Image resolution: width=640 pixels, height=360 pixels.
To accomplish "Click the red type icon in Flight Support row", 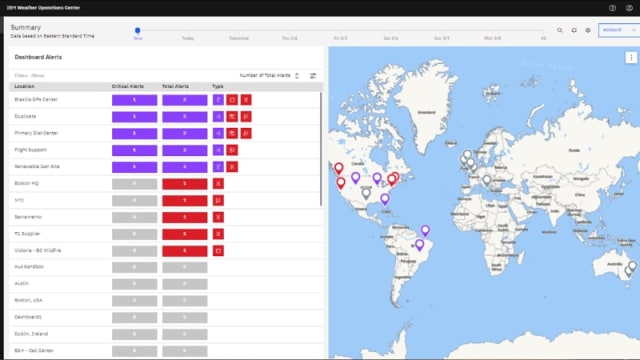I will coord(232,150).
